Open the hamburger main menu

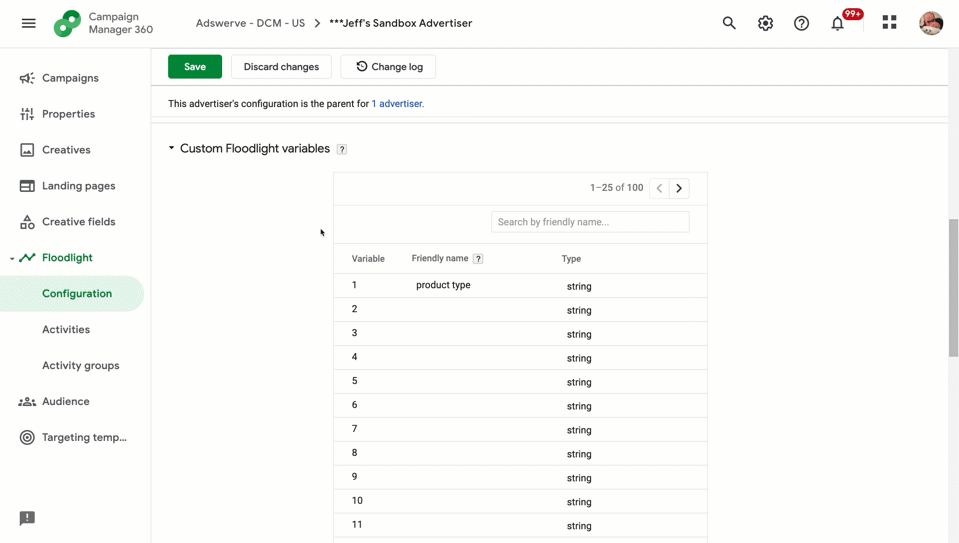(x=29, y=23)
